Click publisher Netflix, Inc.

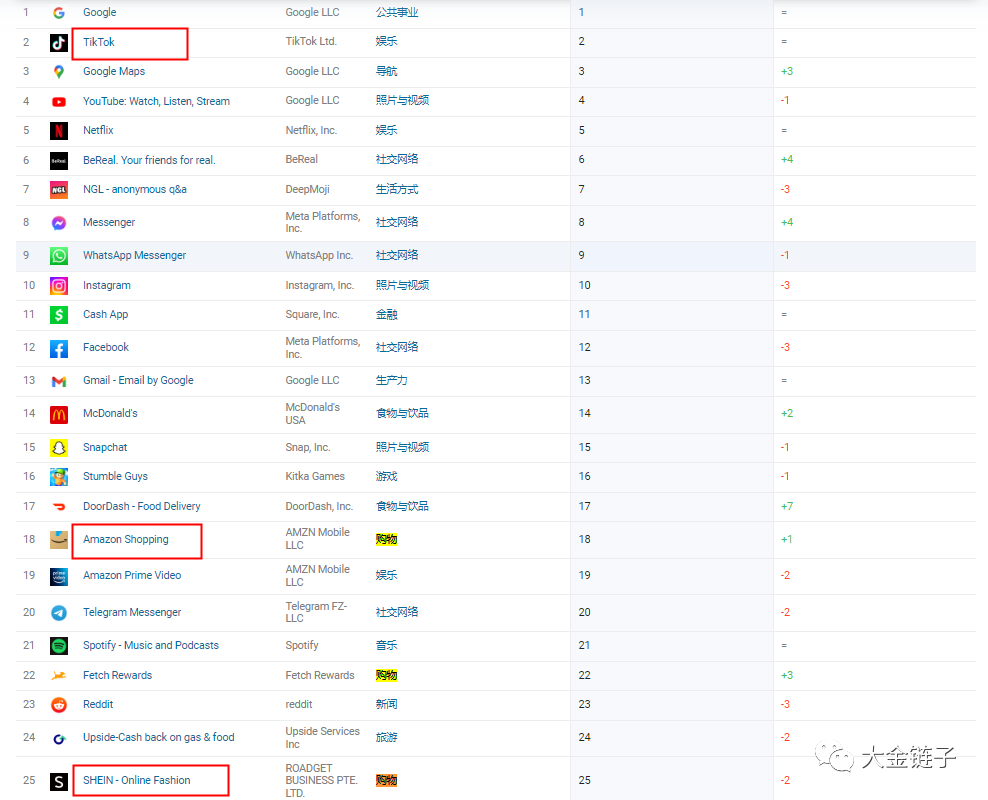click(311, 130)
